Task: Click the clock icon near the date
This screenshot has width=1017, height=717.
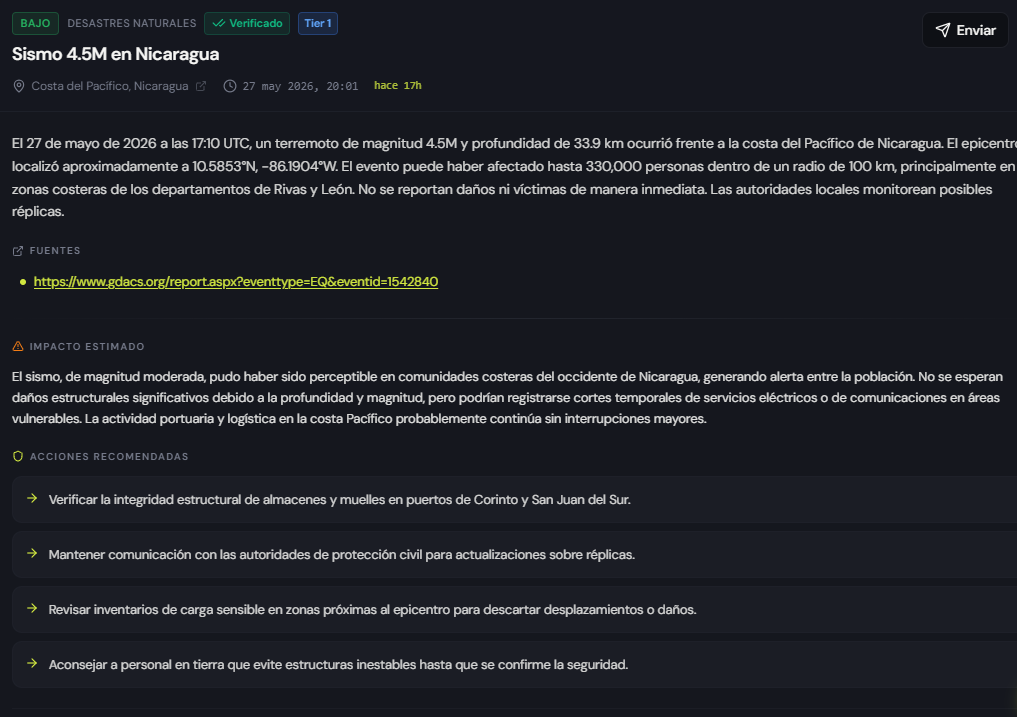Action: [230, 86]
